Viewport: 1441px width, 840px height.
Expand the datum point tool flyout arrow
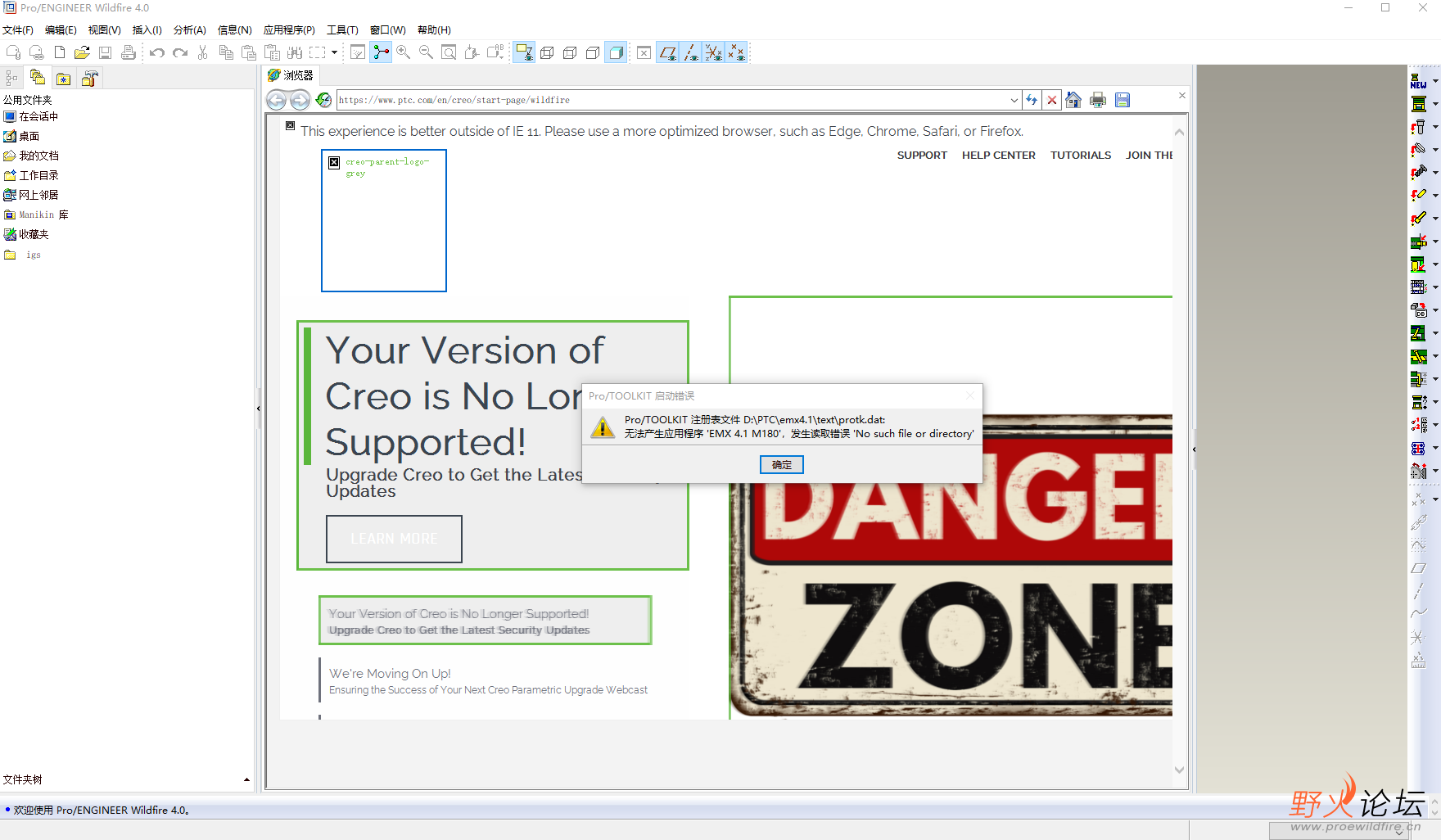tap(1435, 499)
